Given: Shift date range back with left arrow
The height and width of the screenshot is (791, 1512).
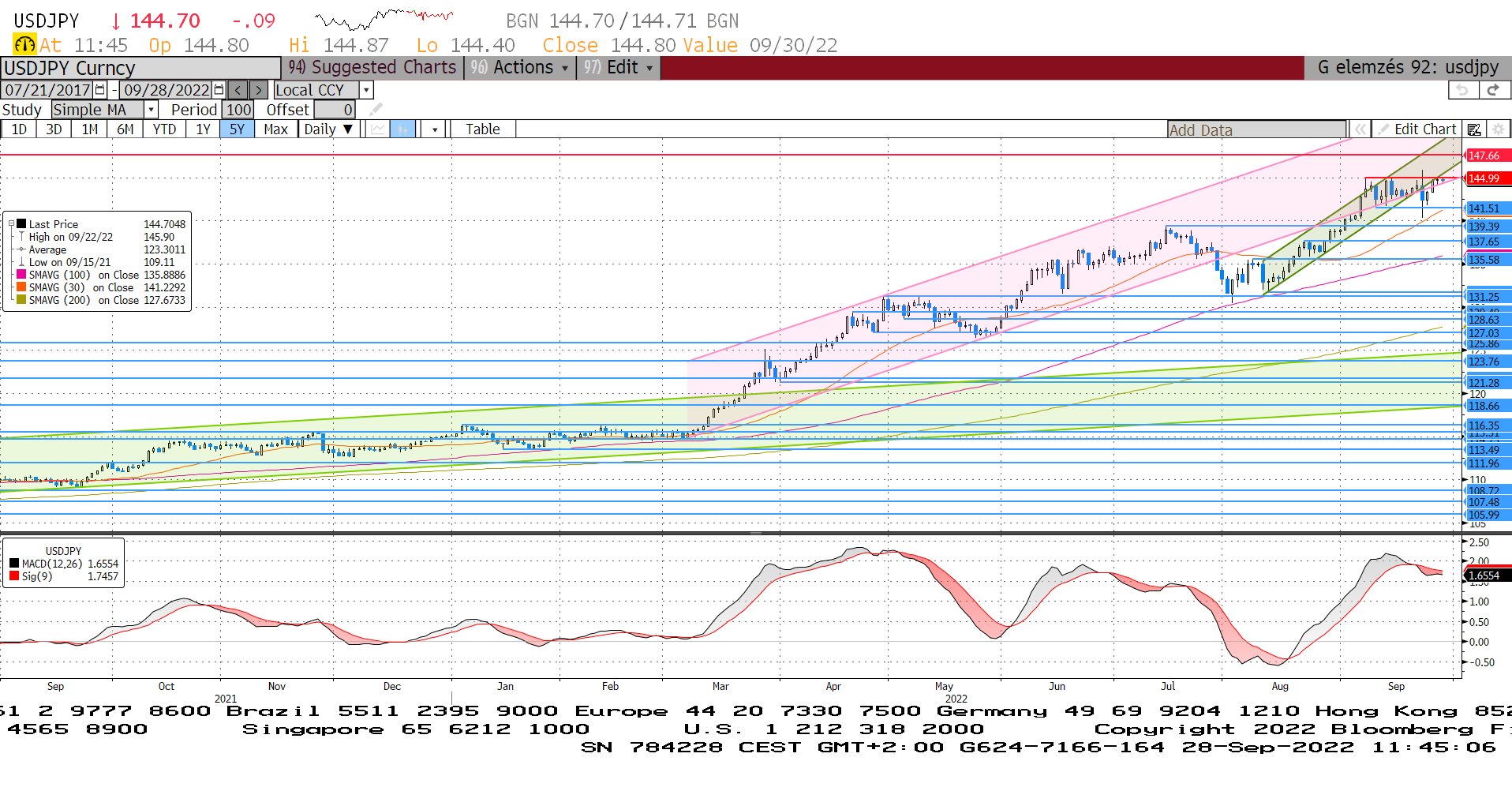Looking at the screenshot, I should point(238,90).
